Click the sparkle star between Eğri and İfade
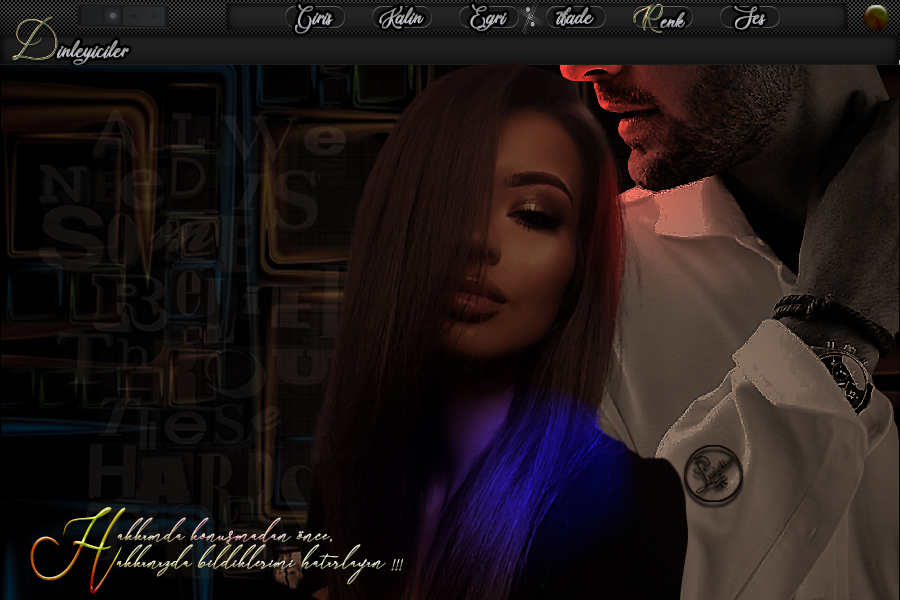The image size is (900, 600). [530, 18]
